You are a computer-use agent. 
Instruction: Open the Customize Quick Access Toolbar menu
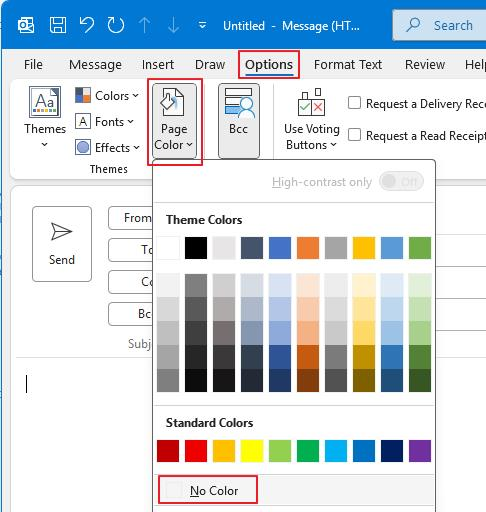(202, 25)
